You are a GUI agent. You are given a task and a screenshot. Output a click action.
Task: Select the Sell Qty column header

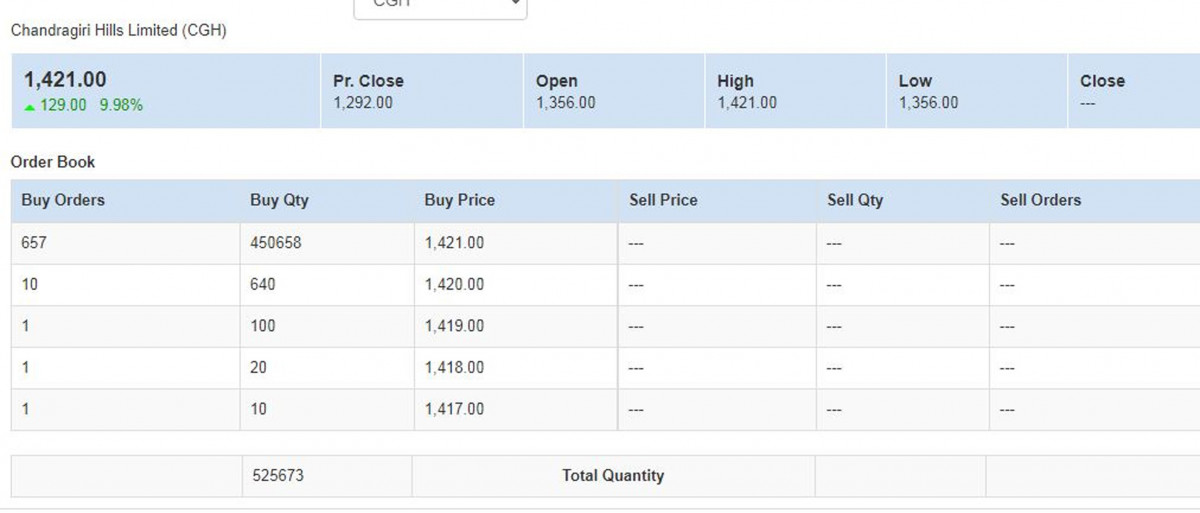[855, 200]
